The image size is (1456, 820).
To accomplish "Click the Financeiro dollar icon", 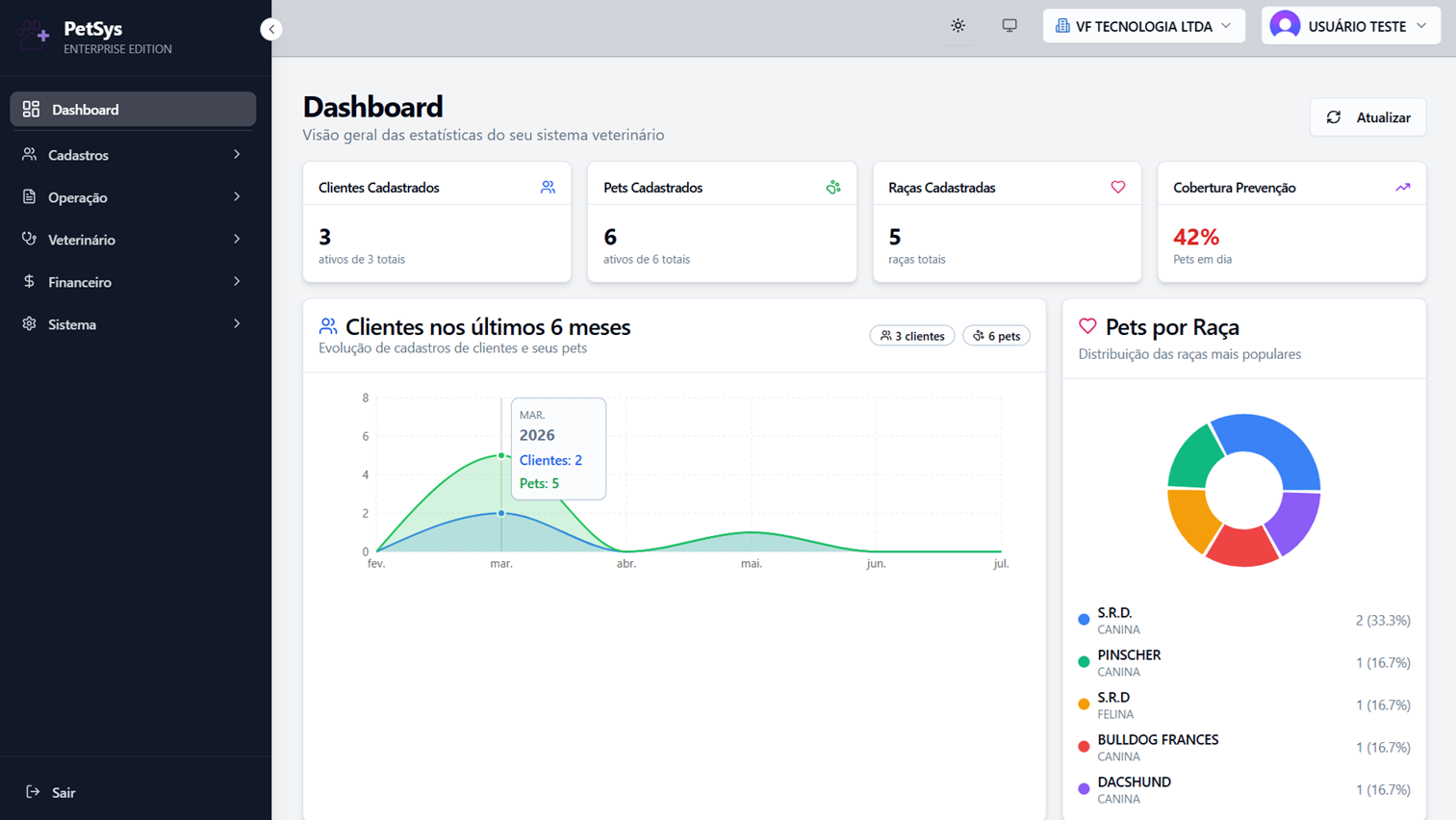I will pos(30,281).
